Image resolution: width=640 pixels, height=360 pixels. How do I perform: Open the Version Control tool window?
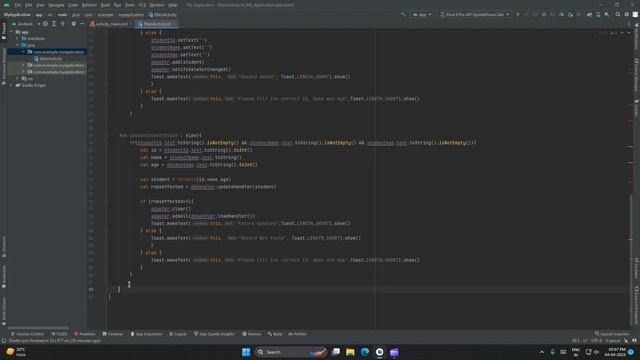tap(27, 334)
